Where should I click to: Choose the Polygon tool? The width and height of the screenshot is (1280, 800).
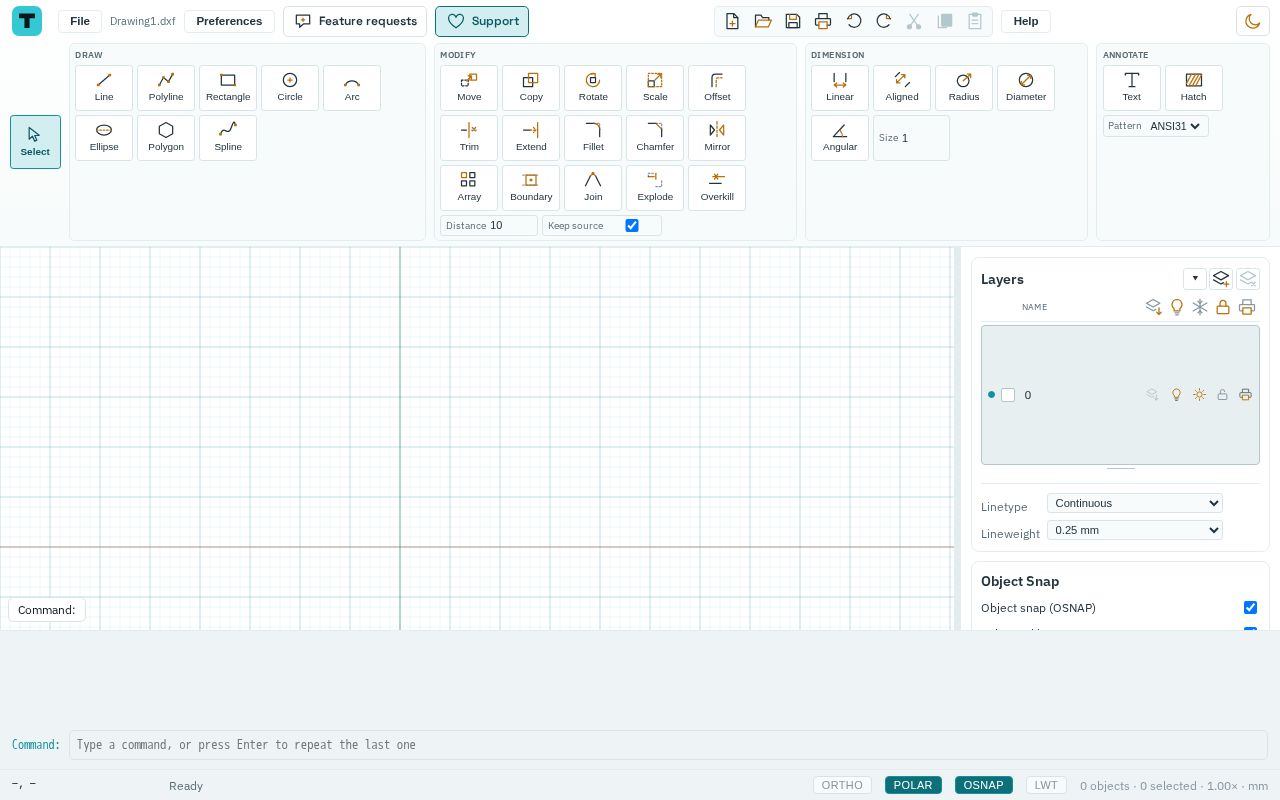click(x=166, y=138)
